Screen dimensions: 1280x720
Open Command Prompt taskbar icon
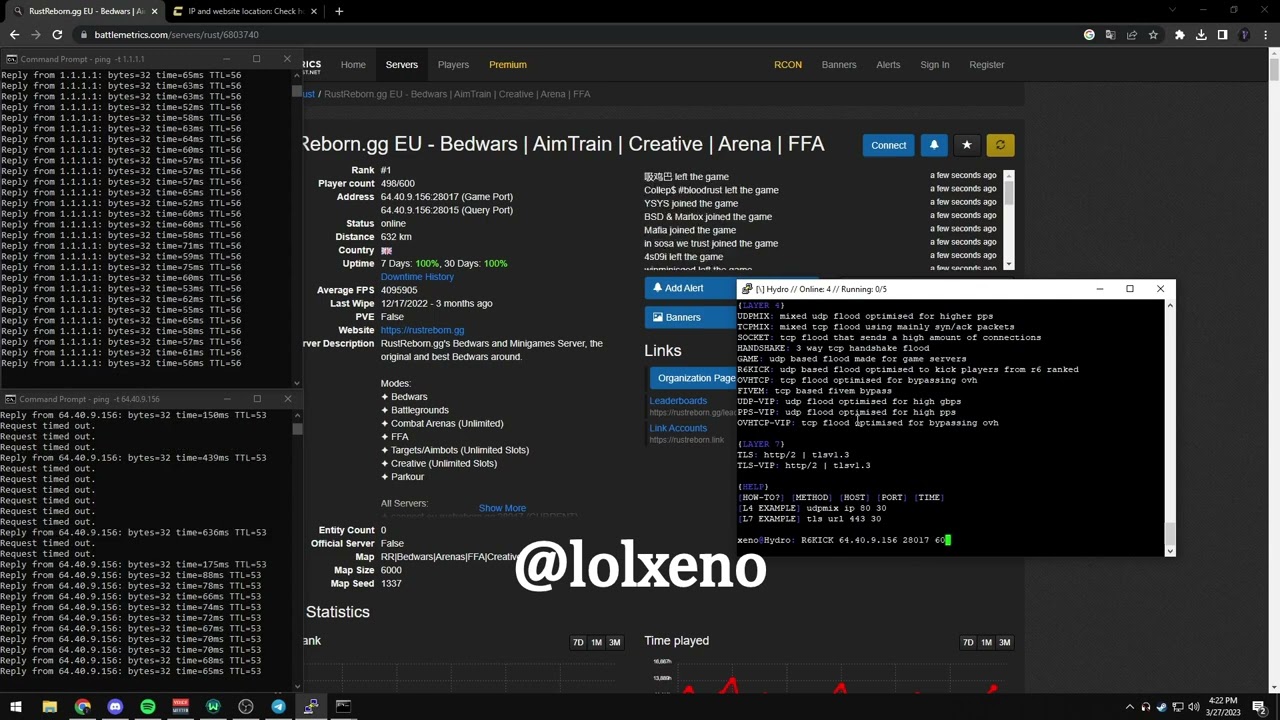tap(343, 707)
